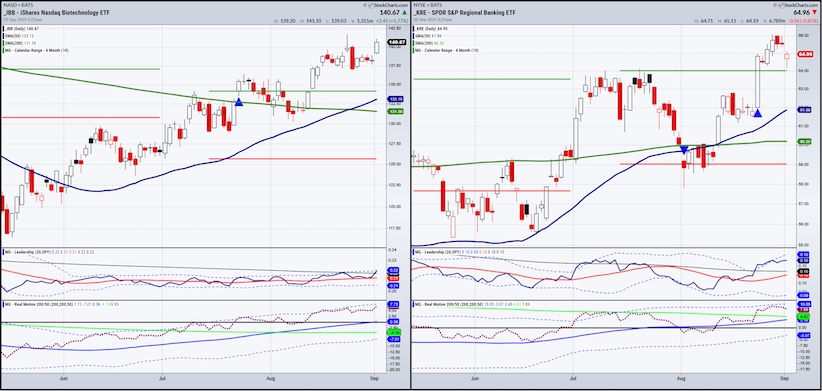Viewport: 822px width, 391px height.
Task: Click the SMA(50) legend on the KRE chart
Action: (x=428, y=36)
